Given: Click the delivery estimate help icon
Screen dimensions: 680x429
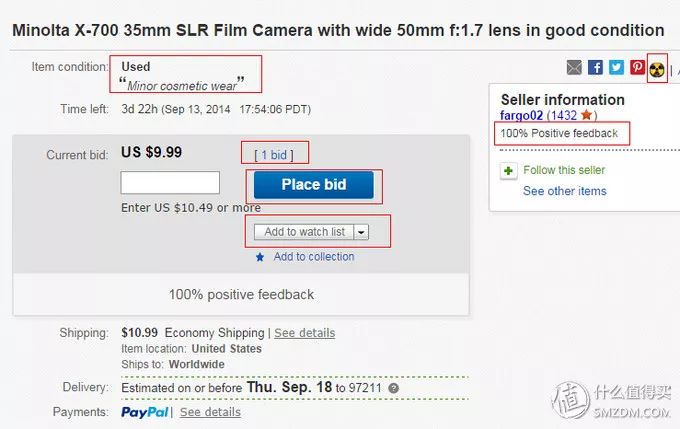Looking at the screenshot, I should [393, 388].
